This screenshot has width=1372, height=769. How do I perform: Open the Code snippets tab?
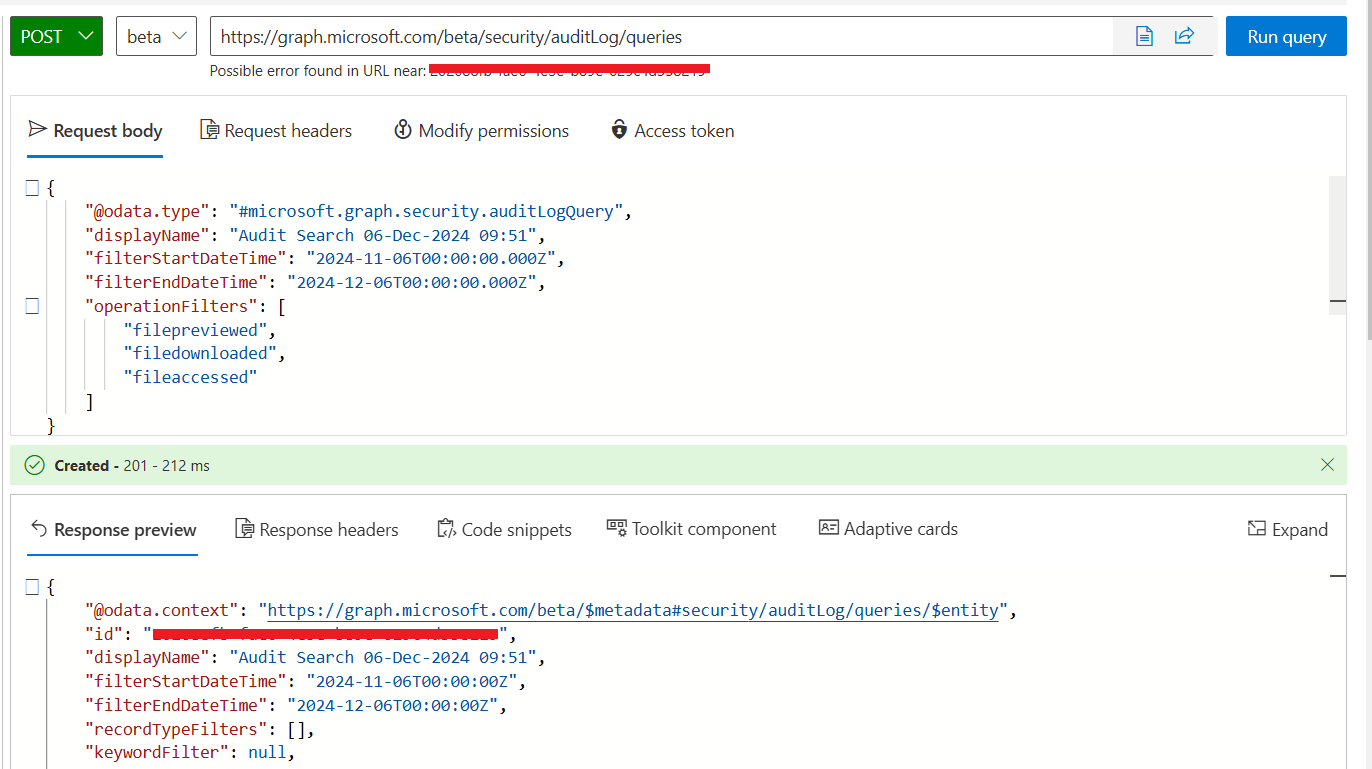[505, 530]
